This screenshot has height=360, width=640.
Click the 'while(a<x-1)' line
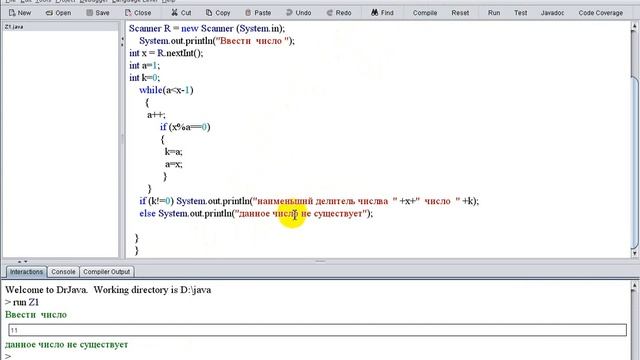166,90
